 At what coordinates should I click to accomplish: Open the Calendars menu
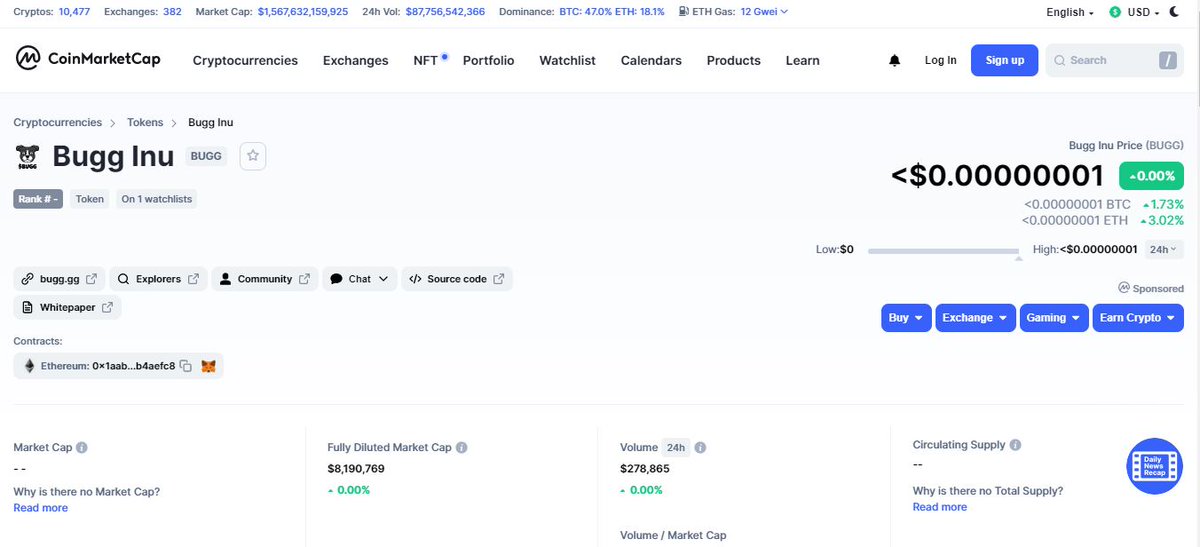click(651, 61)
